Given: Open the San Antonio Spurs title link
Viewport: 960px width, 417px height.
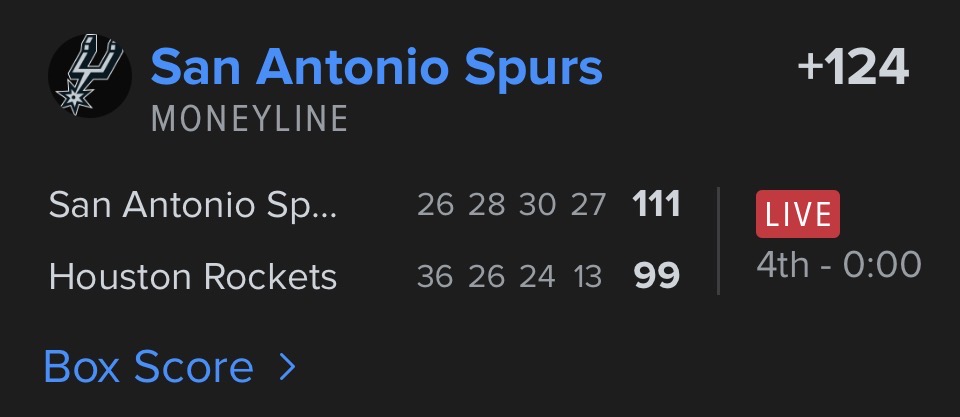Looking at the screenshot, I should click(376, 68).
